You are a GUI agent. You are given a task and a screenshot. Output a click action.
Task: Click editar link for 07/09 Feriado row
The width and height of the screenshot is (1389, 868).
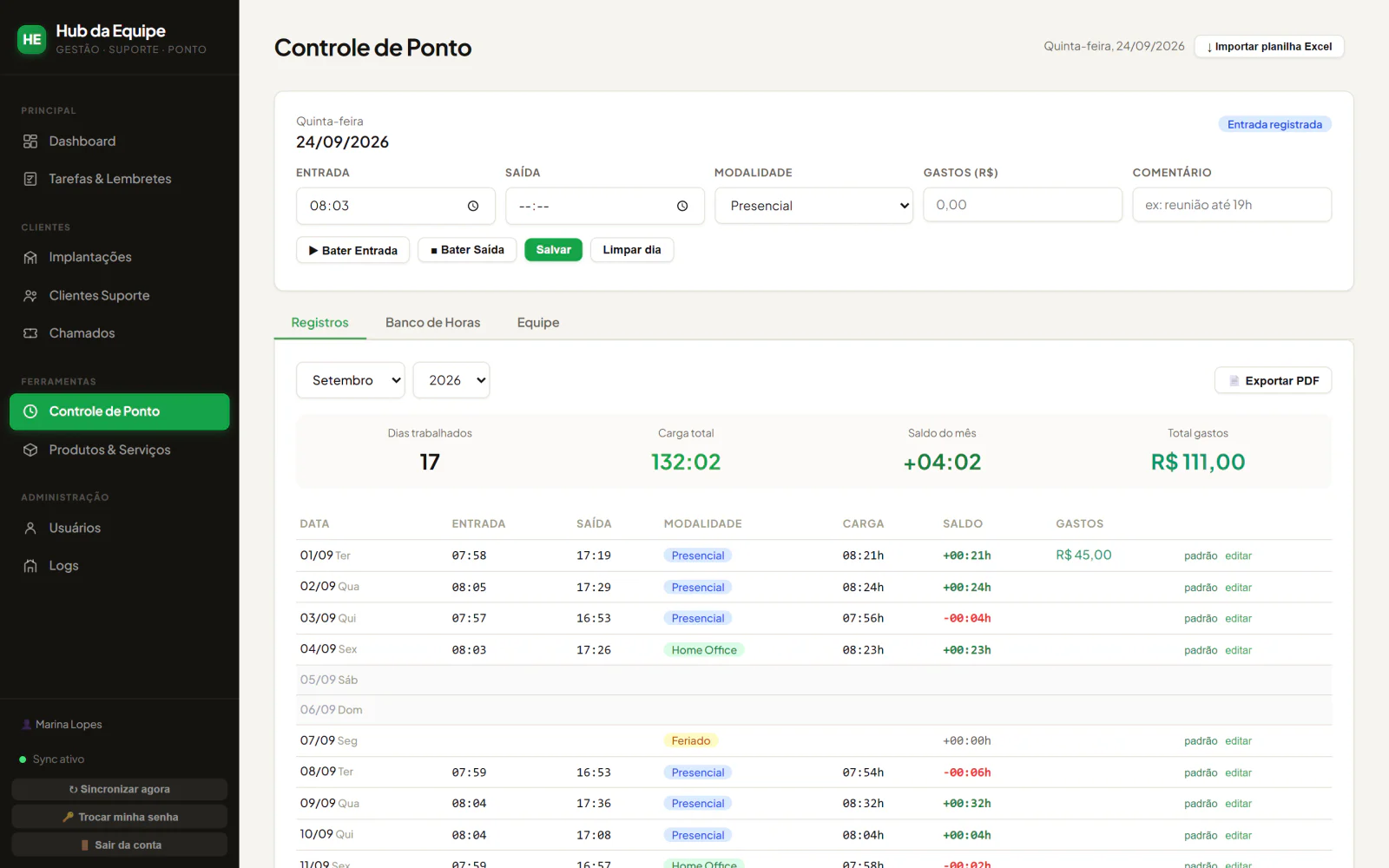point(1238,741)
